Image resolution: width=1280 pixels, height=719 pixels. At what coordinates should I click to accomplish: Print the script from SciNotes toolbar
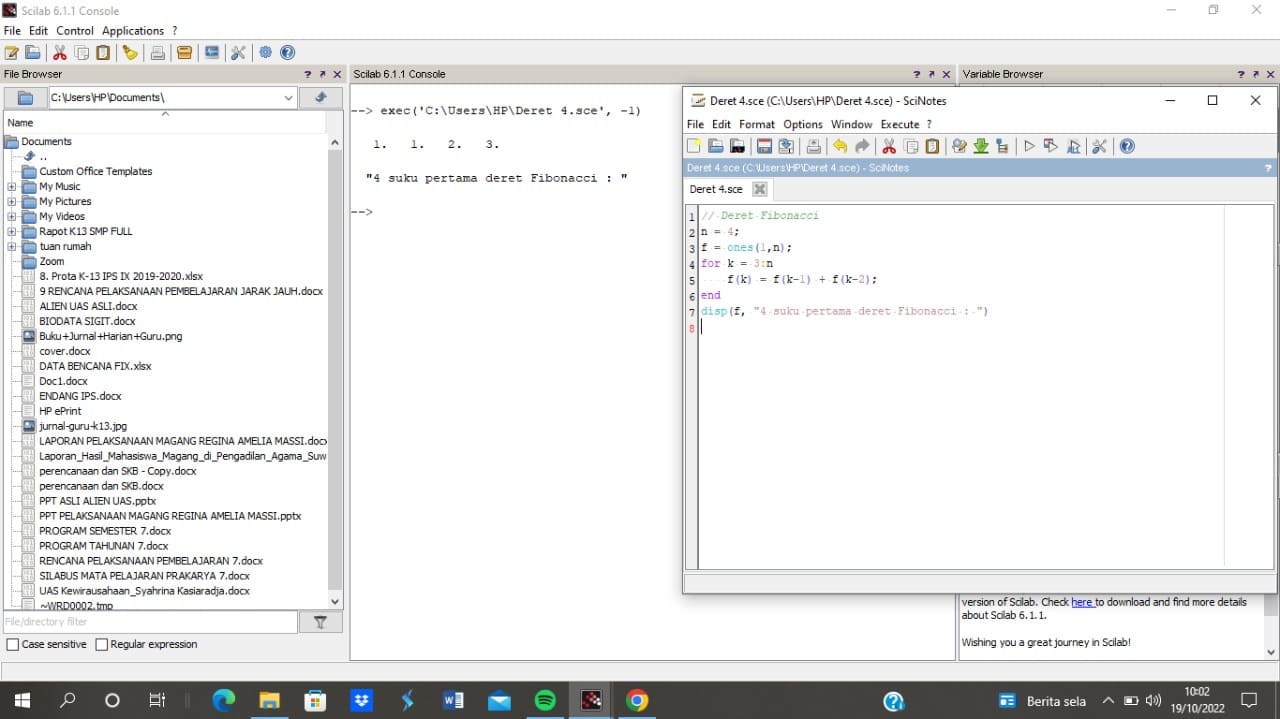pyautogui.click(x=813, y=146)
